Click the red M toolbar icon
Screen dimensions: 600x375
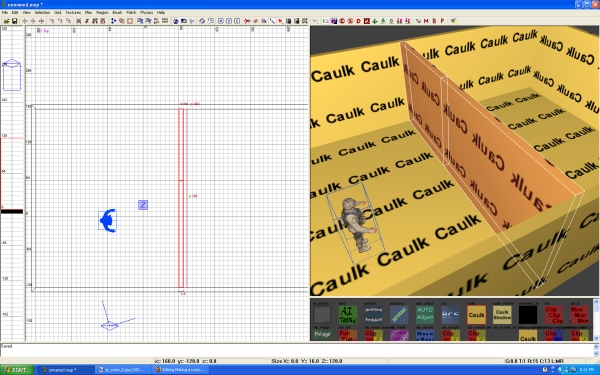pos(426,21)
